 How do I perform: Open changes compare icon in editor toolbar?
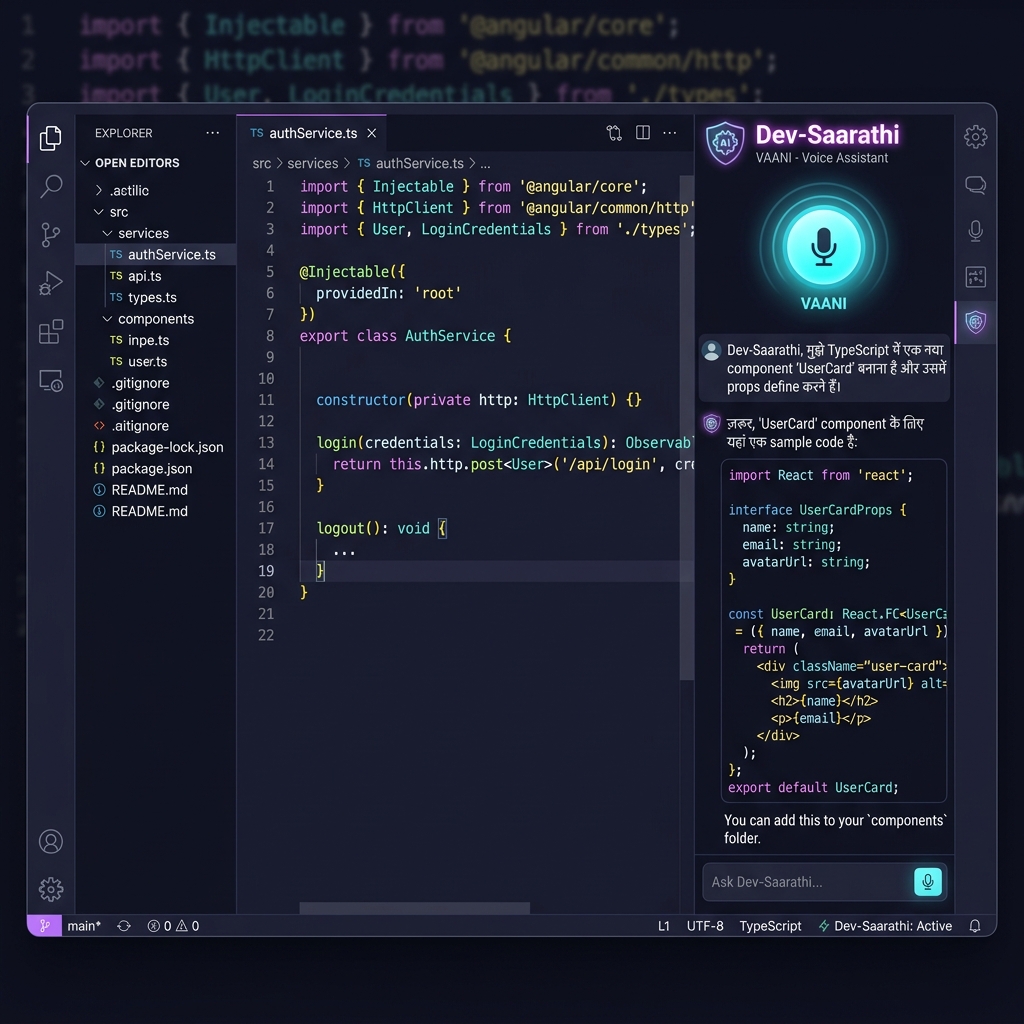tap(614, 133)
